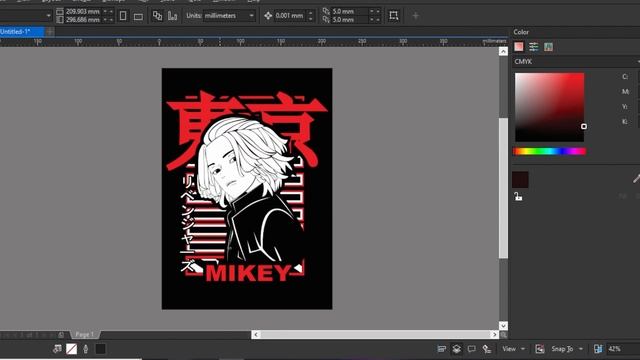Click the vertical scrollbar thumb
Screen dimensions: 640x360
503,188
